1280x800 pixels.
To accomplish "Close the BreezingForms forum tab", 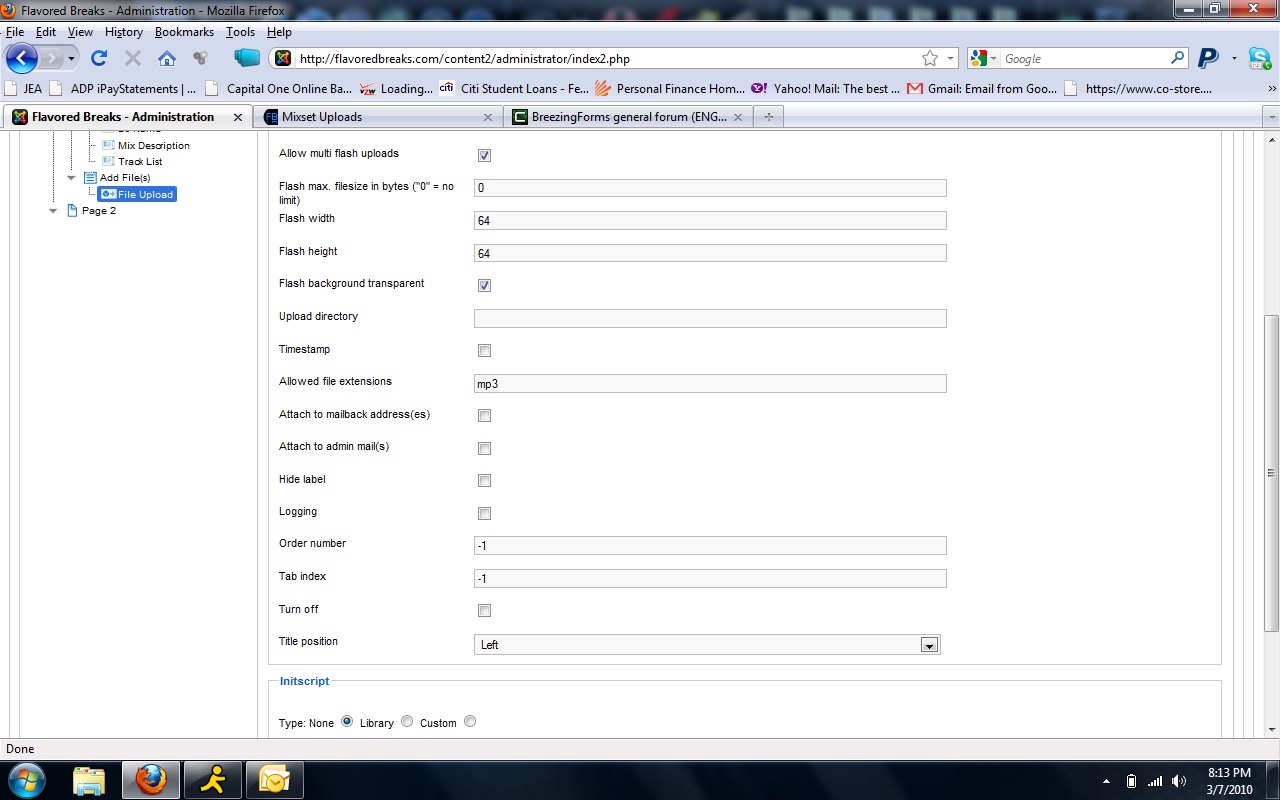I will tap(738, 117).
